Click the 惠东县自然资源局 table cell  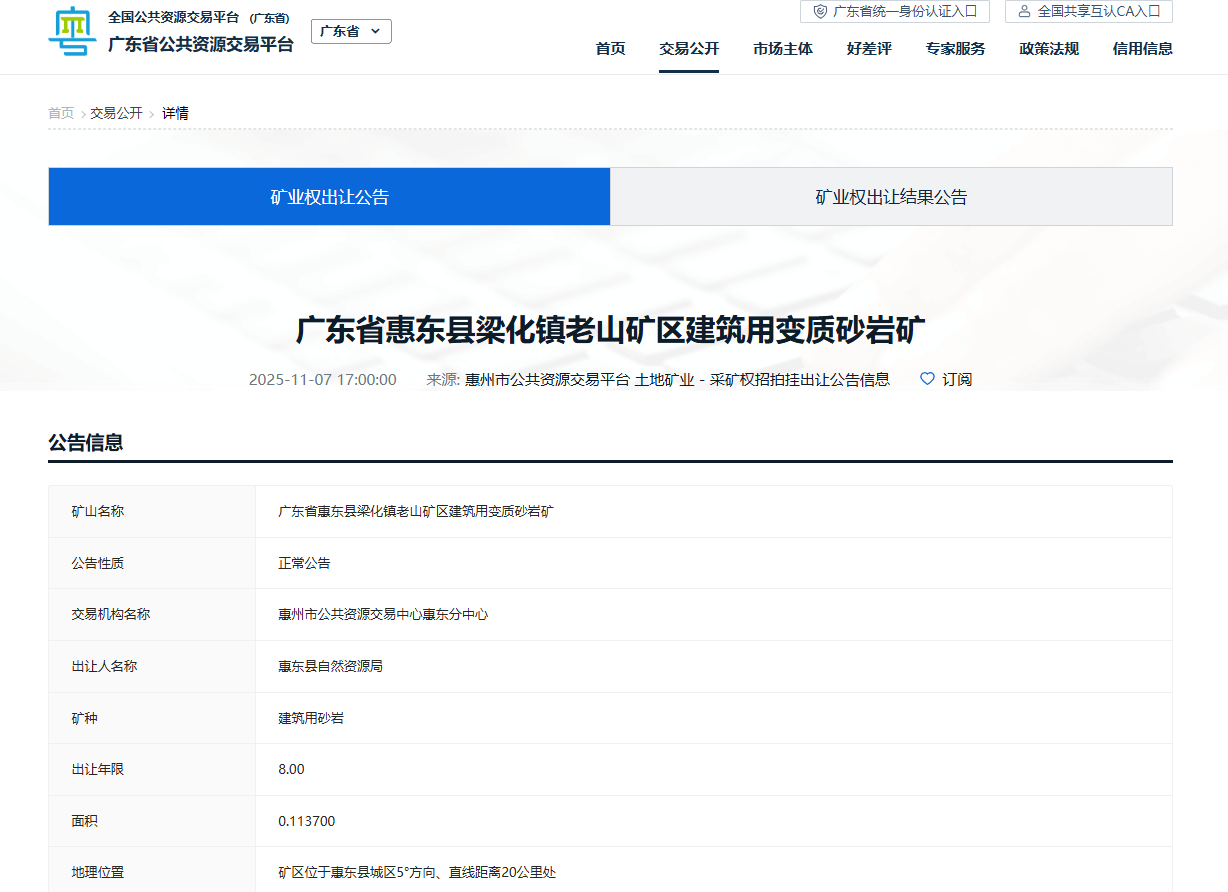pyautogui.click(x=330, y=666)
